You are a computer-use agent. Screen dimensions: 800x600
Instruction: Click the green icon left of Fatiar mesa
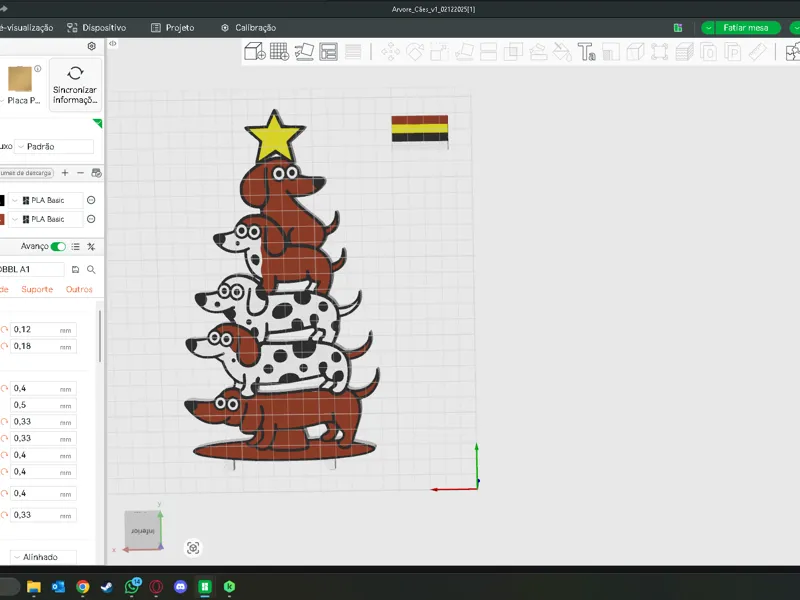678,28
